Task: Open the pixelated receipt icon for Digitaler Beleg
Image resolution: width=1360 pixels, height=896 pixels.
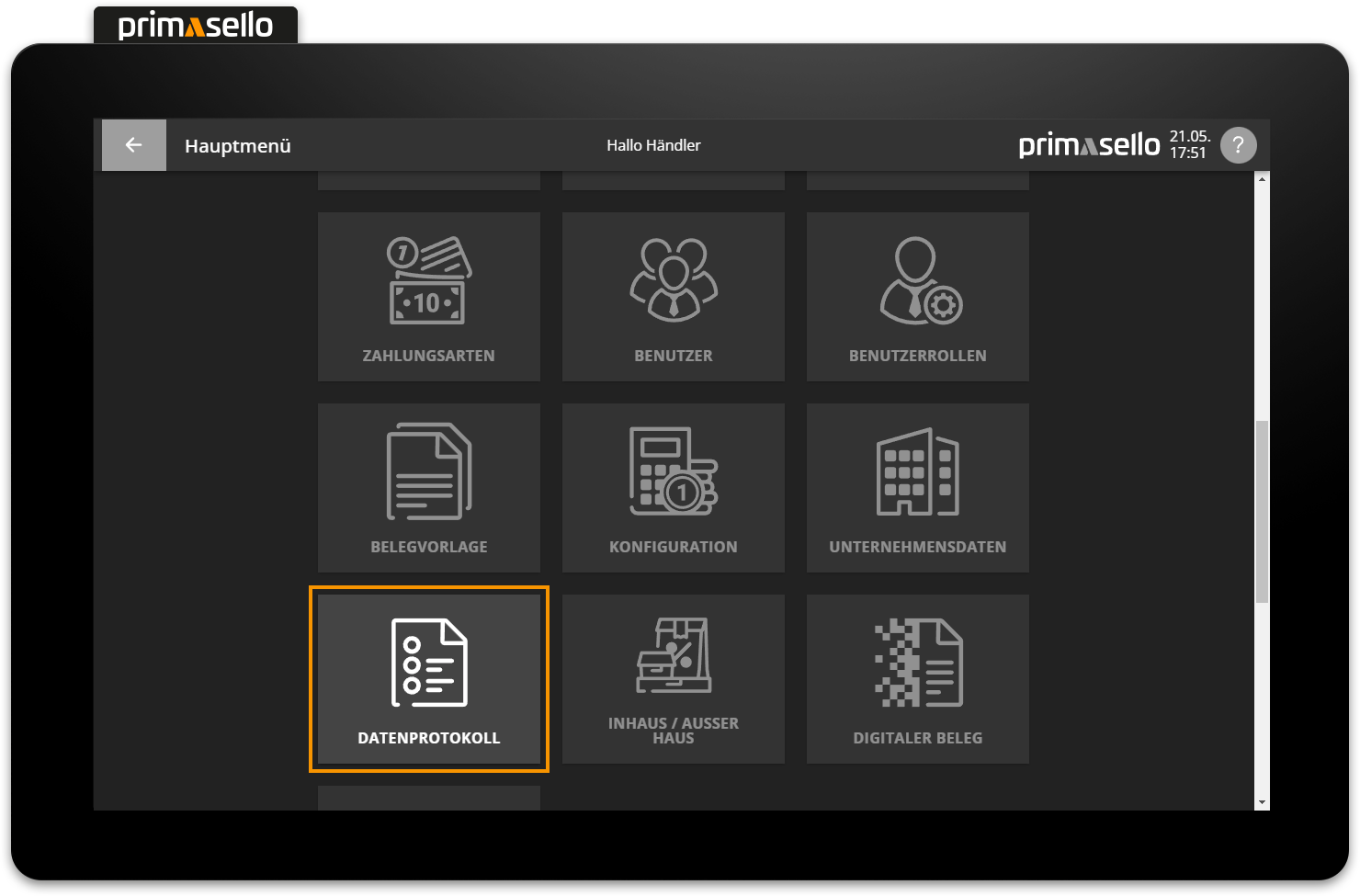Action: (918, 660)
